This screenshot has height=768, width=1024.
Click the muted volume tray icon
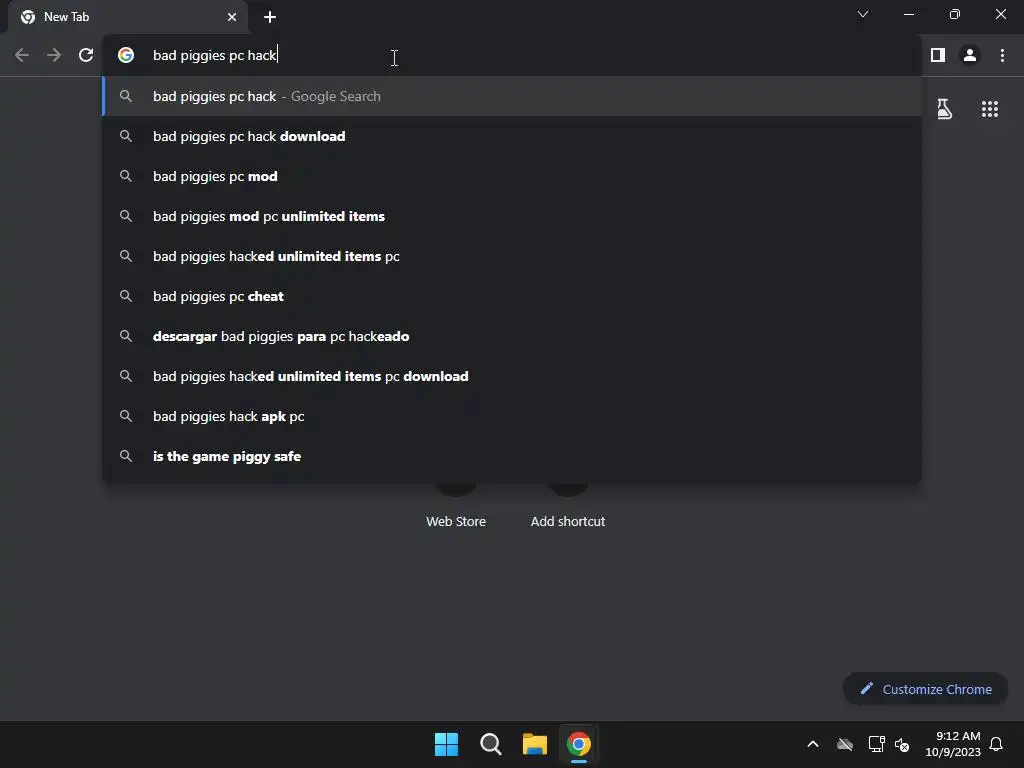tap(902, 744)
